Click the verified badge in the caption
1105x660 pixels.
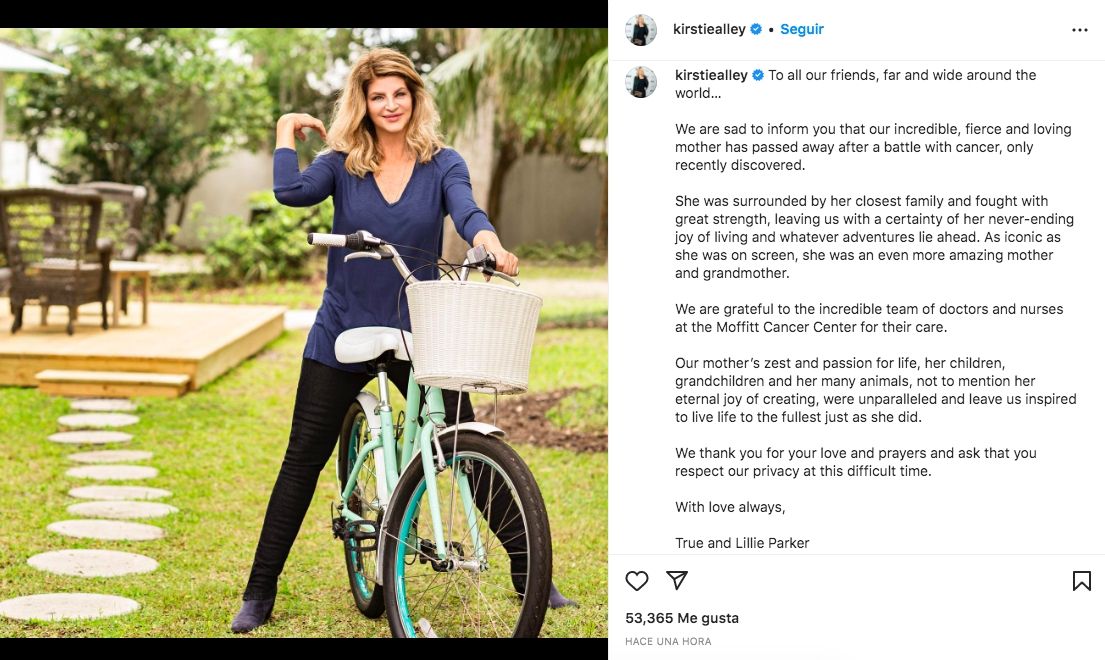tap(758, 75)
